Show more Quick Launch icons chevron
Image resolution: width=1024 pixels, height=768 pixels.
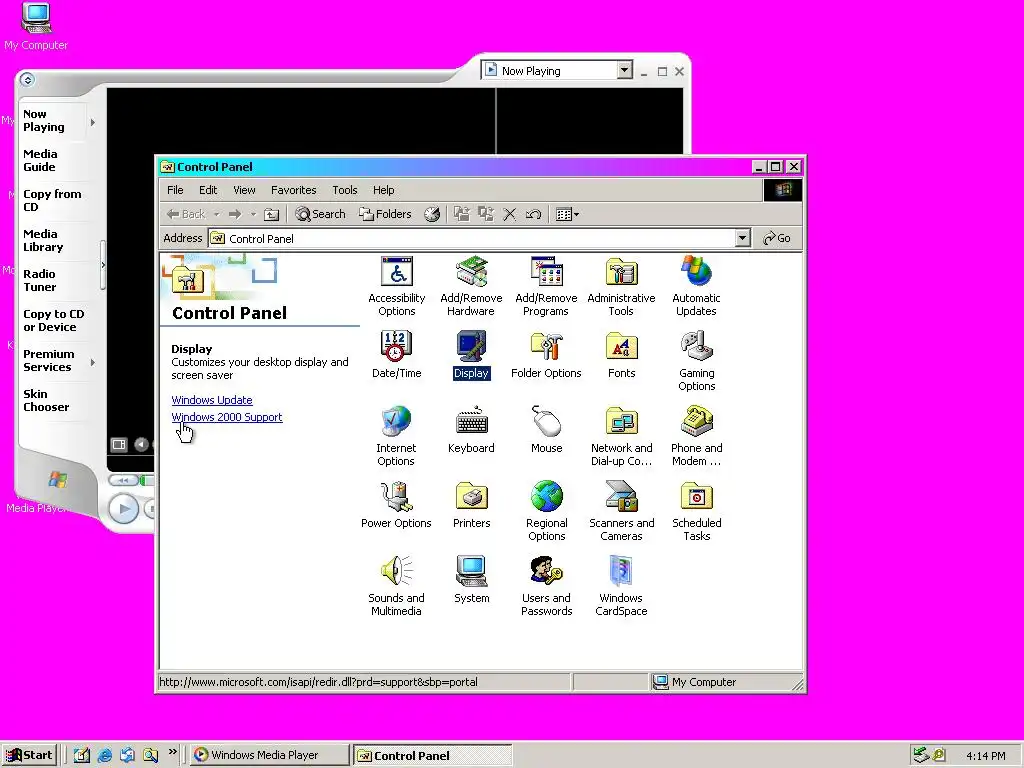pyautogui.click(x=172, y=752)
